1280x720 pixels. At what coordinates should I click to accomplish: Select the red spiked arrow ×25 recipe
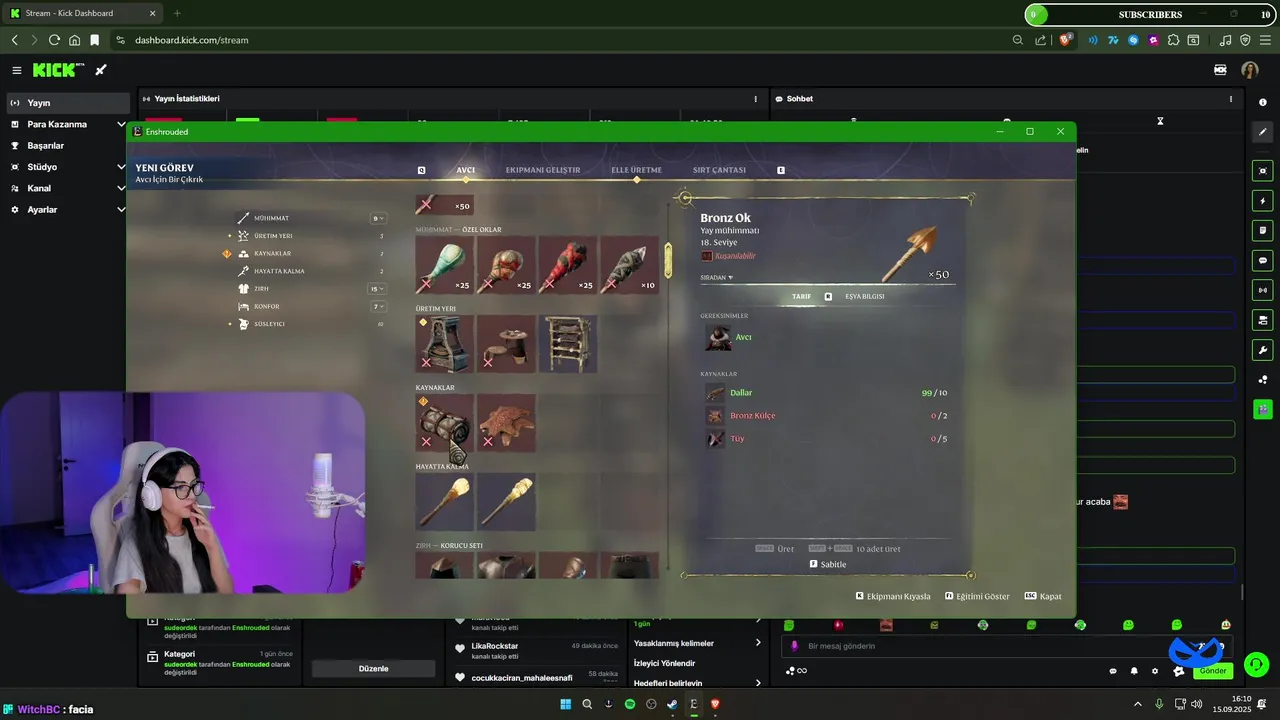point(567,265)
